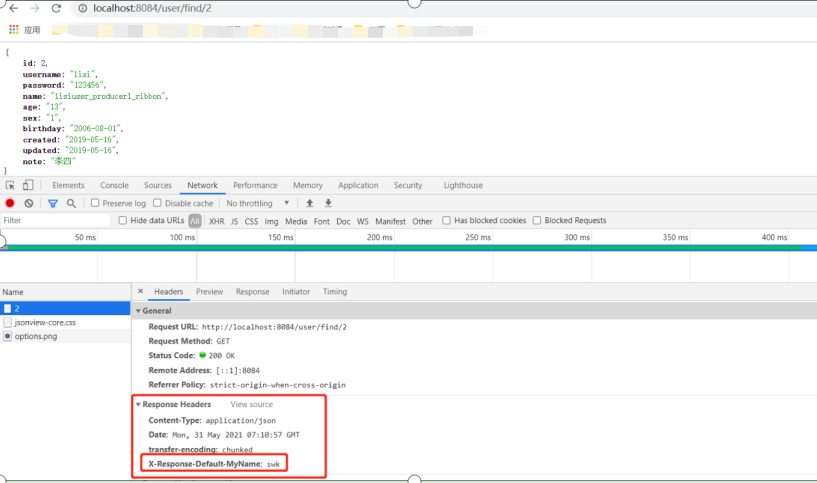The height and width of the screenshot is (483, 817).
Task: Switch to the Initiator detail tab
Action: [296, 292]
